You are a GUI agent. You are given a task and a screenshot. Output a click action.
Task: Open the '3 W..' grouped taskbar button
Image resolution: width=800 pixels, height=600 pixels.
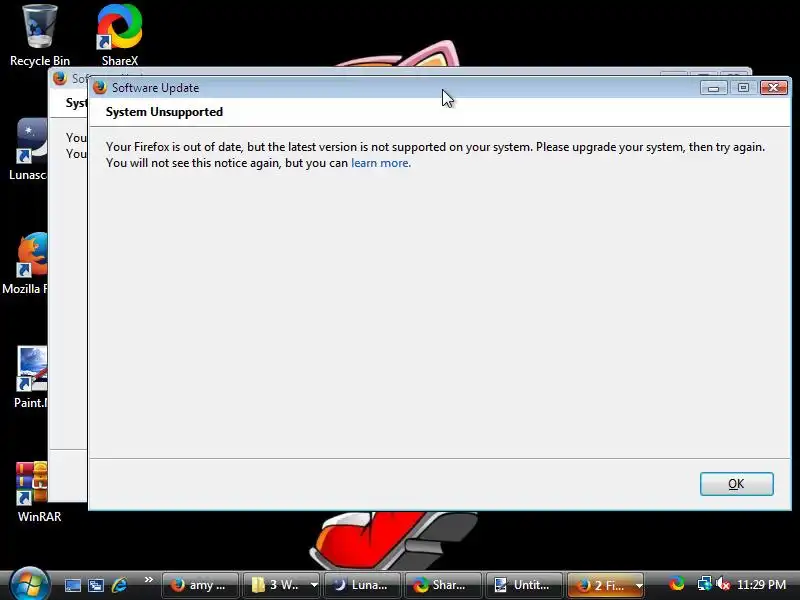[x=282, y=585]
